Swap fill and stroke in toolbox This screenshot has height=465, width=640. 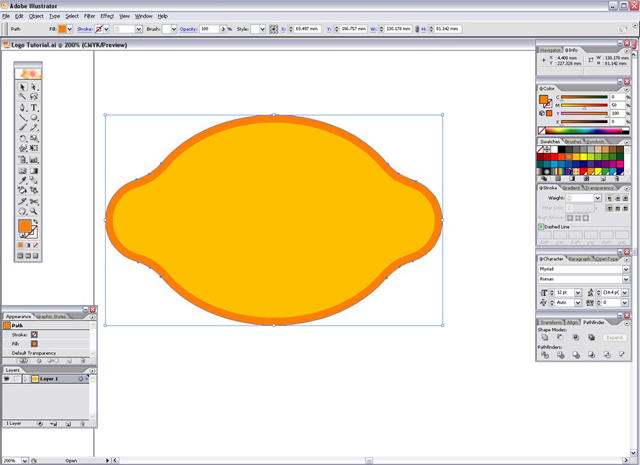[x=36, y=222]
